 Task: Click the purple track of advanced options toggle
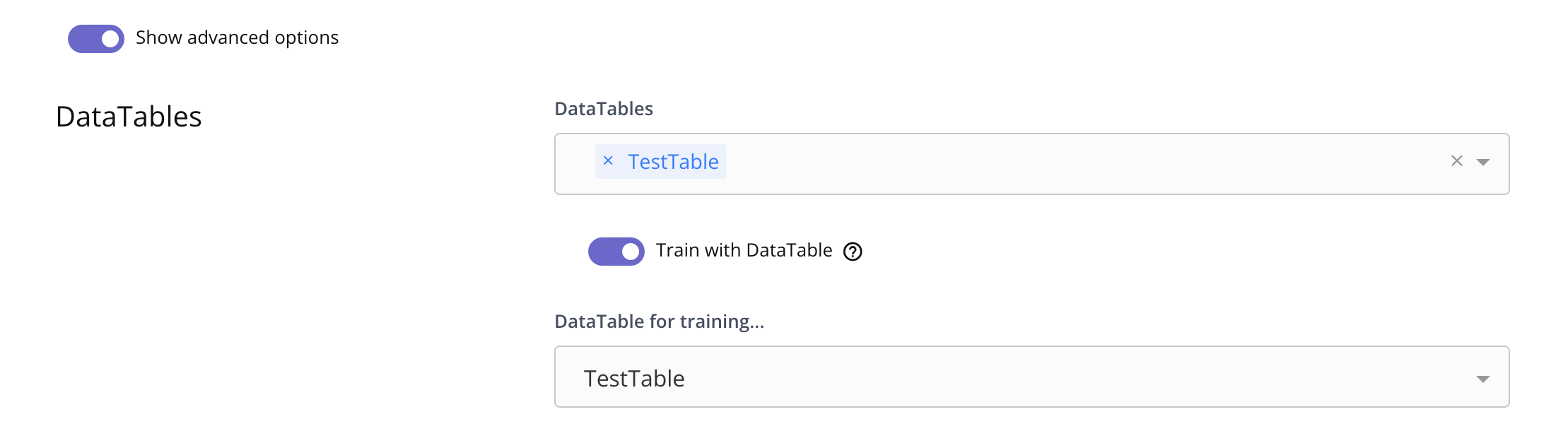click(82, 39)
